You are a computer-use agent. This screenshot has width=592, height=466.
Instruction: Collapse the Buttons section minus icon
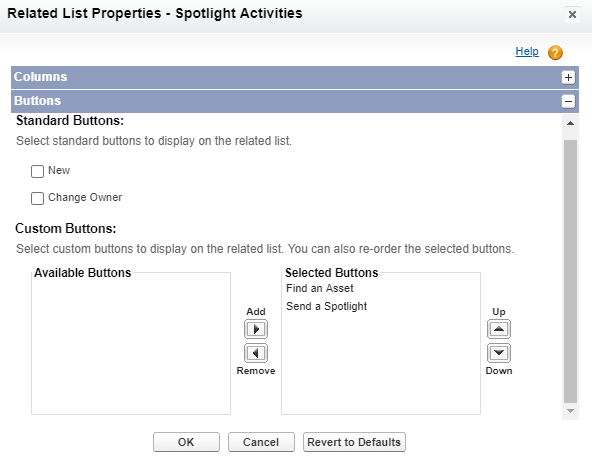coord(568,101)
